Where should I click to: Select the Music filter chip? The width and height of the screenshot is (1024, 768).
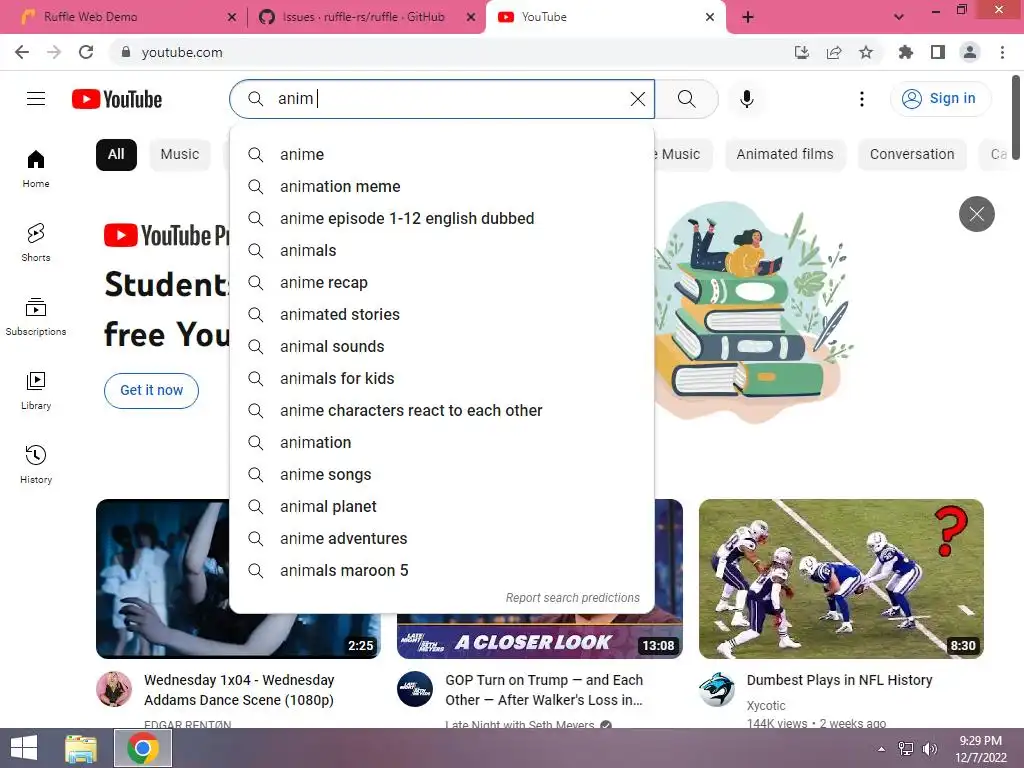(180, 155)
